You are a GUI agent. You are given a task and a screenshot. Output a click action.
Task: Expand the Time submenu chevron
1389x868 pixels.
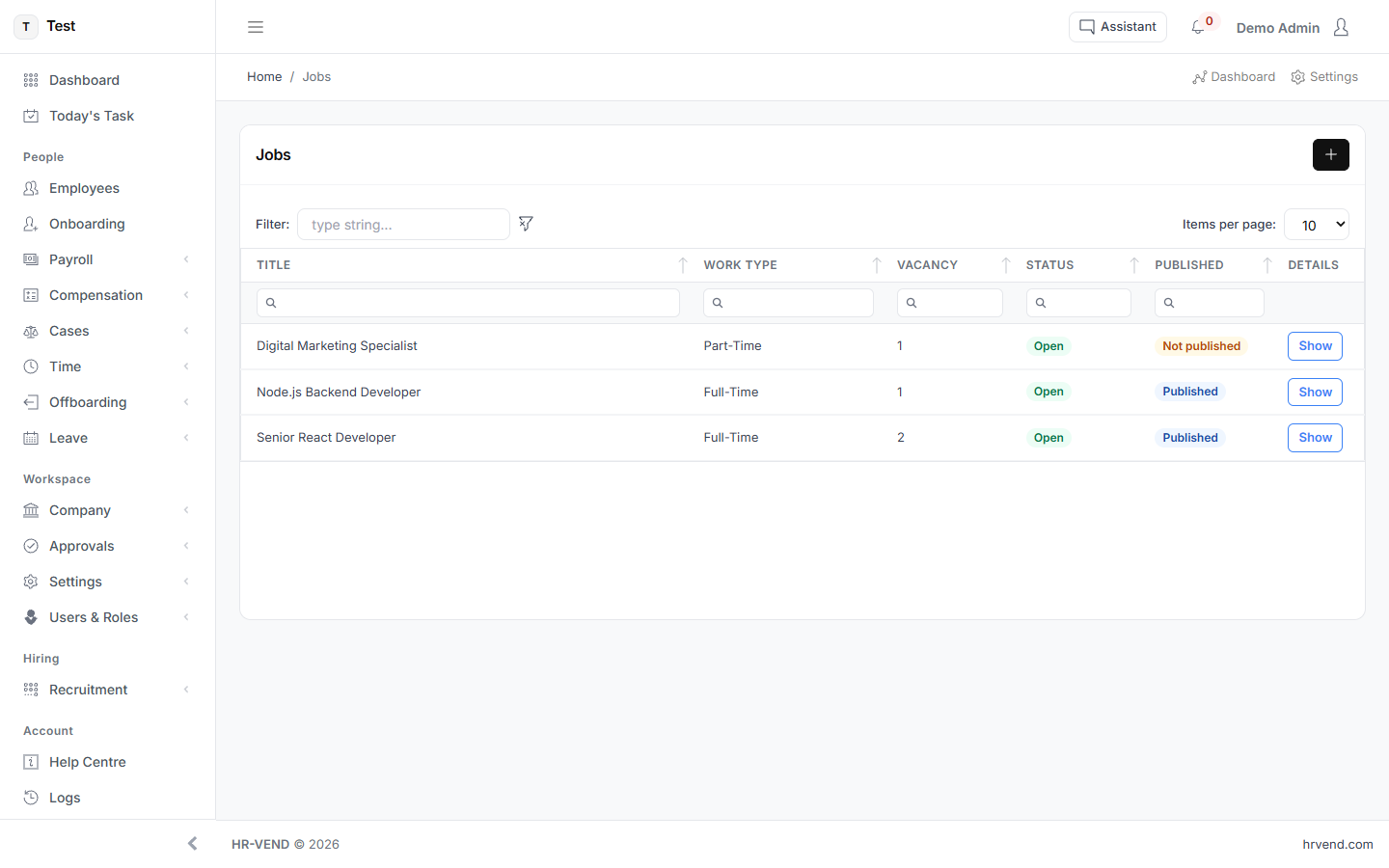pos(186,366)
